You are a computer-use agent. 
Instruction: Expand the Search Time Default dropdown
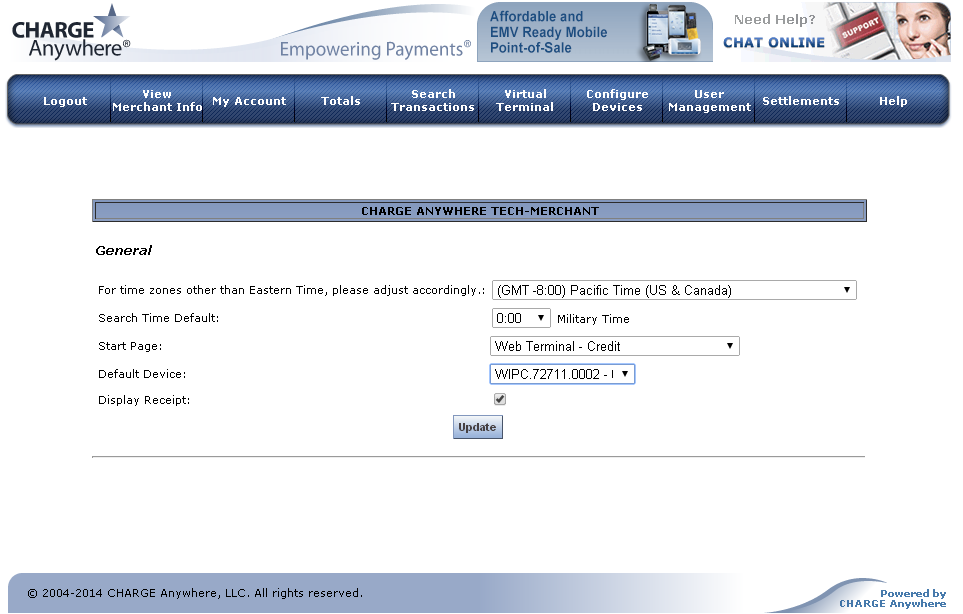pos(521,319)
